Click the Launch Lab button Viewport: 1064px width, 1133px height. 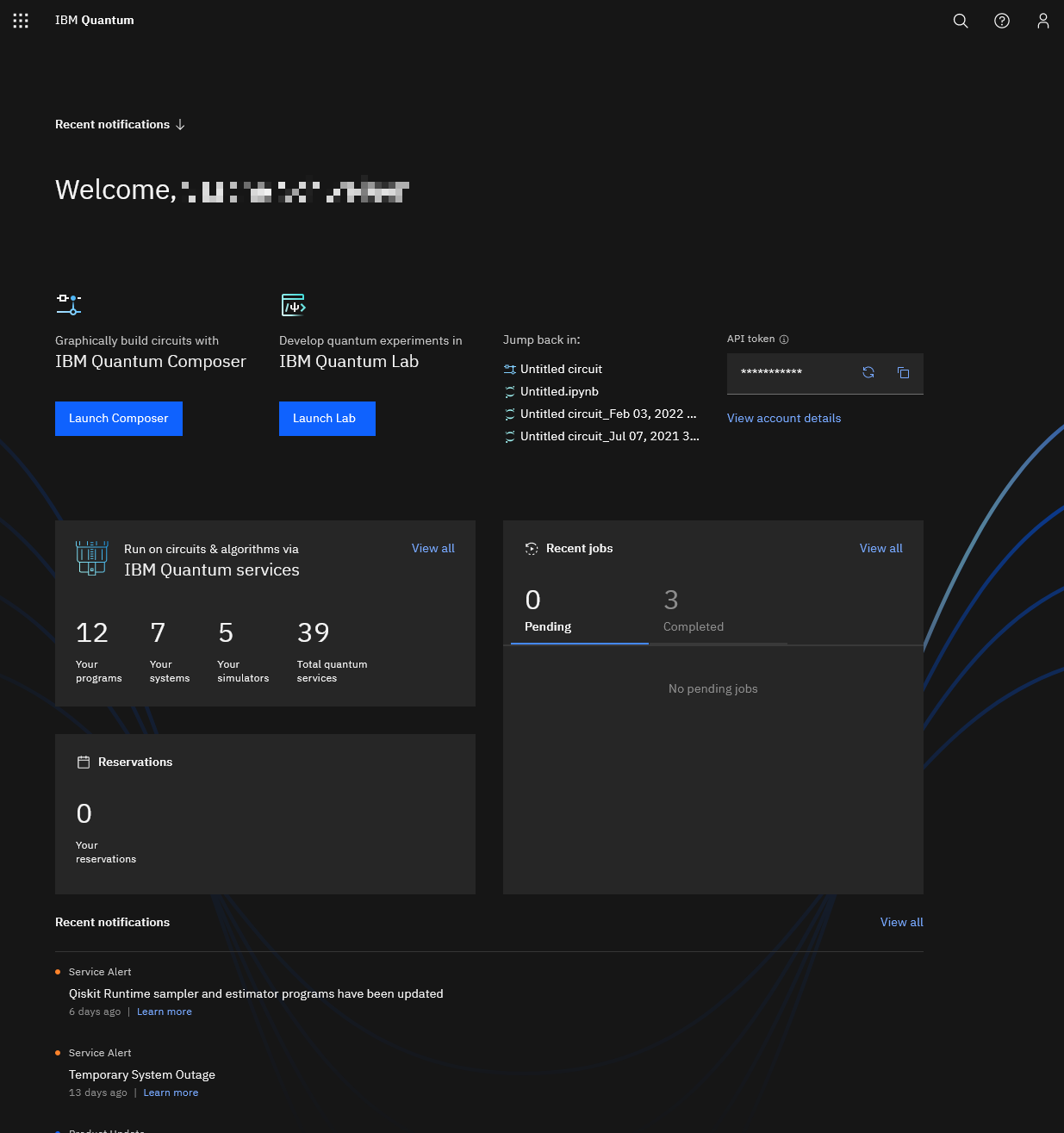click(327, 419)
